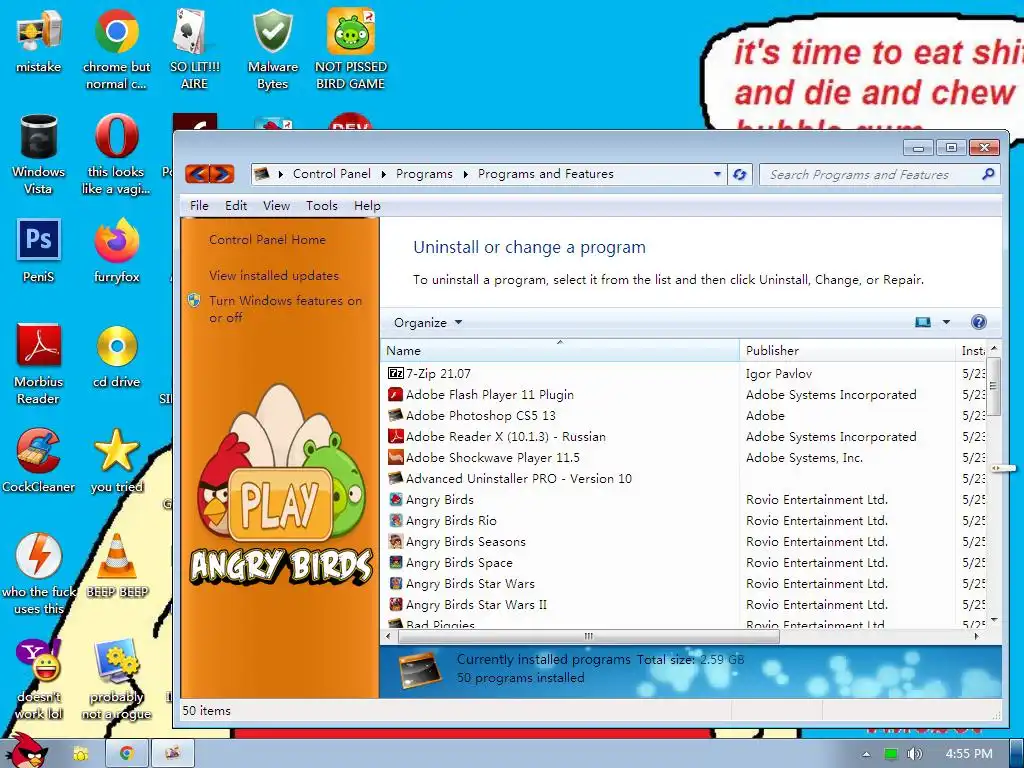
Task: Open the Help menu
Action: click(367, 206)
